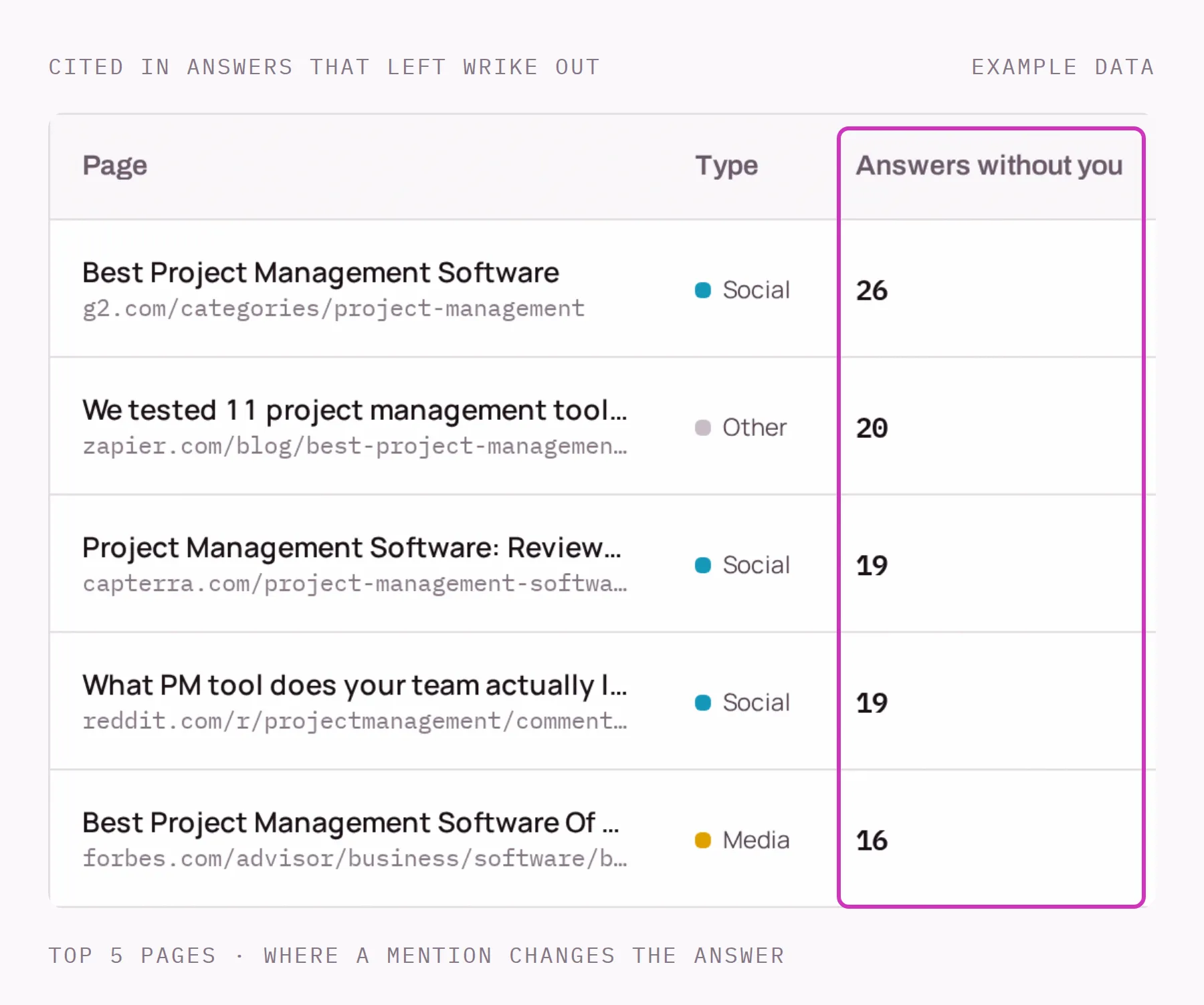Screen dimensions: 1204x1005
Task: Click the Other label in zapier row
Action: coord(755,428)
